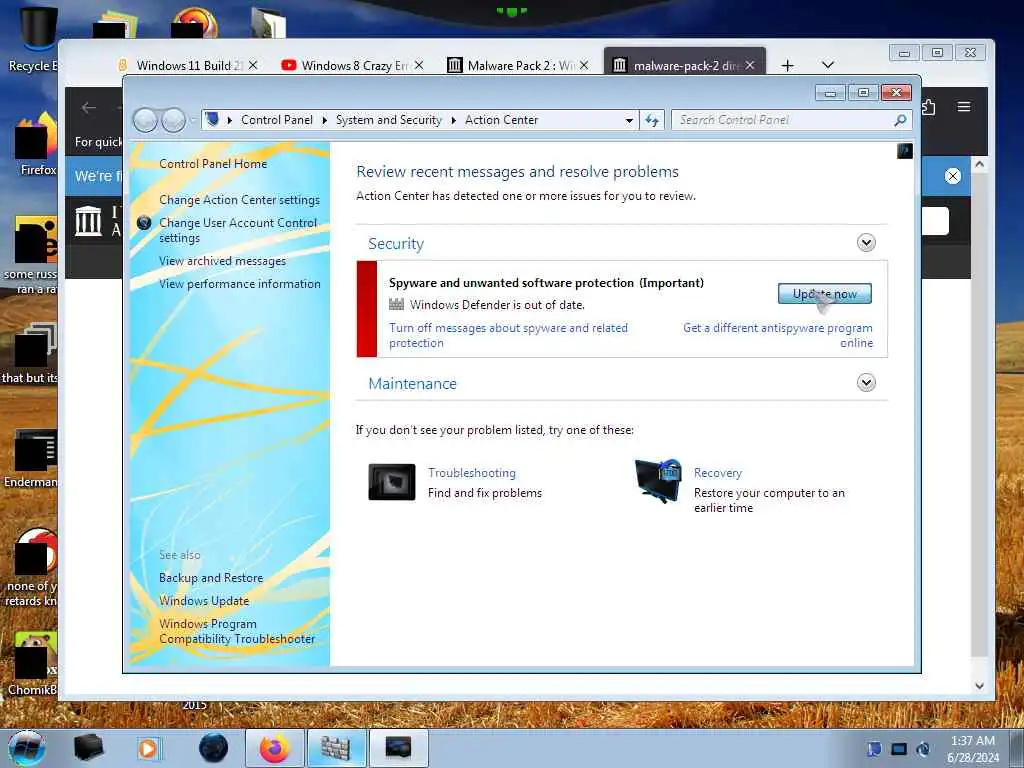The image size is (1024, 768).
Task: Click the Firefox scrollbar down arrow
Action: (979, 686)
